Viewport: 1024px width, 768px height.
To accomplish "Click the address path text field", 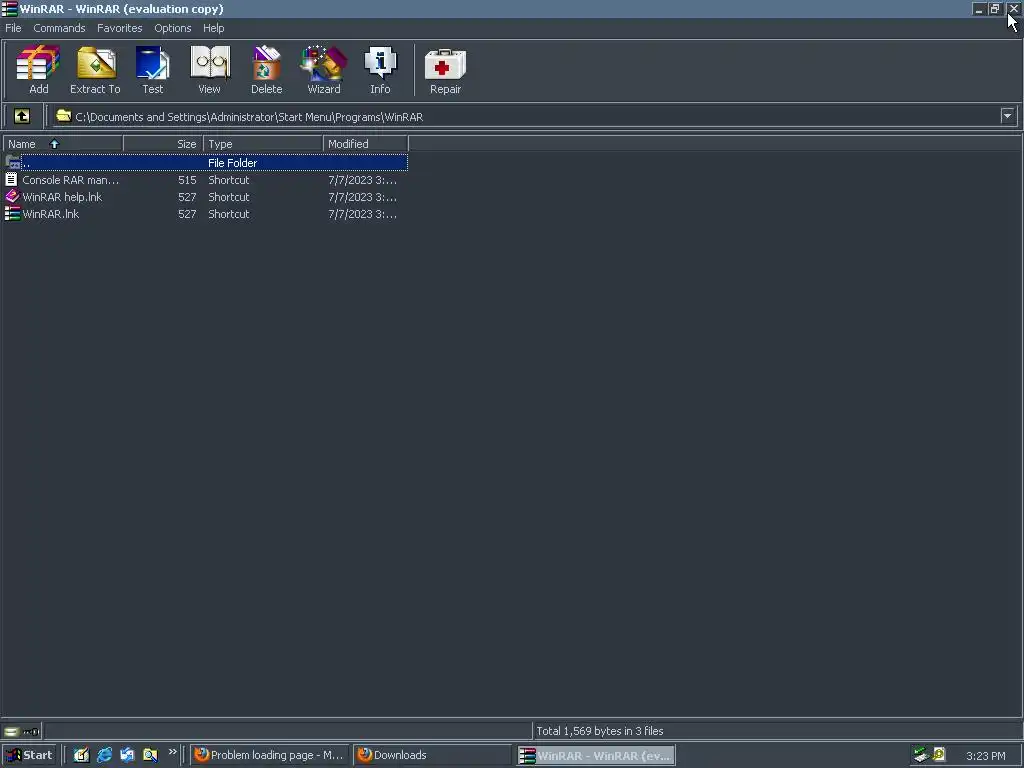I will click(x=526, y=116).
